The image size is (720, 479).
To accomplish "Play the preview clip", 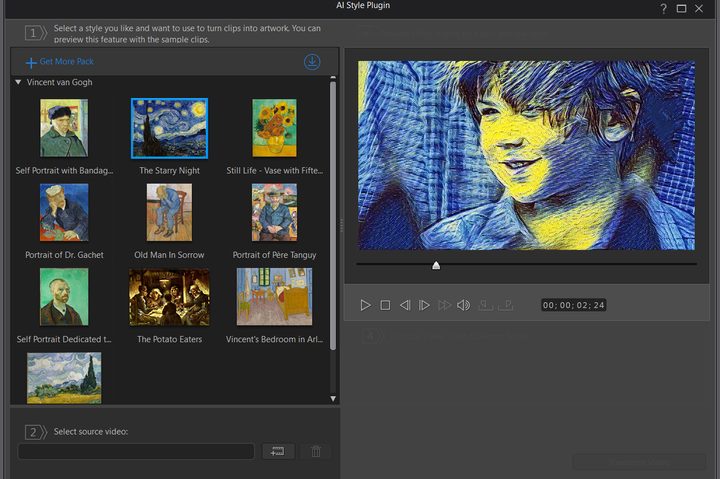I will tap(366, 305).
